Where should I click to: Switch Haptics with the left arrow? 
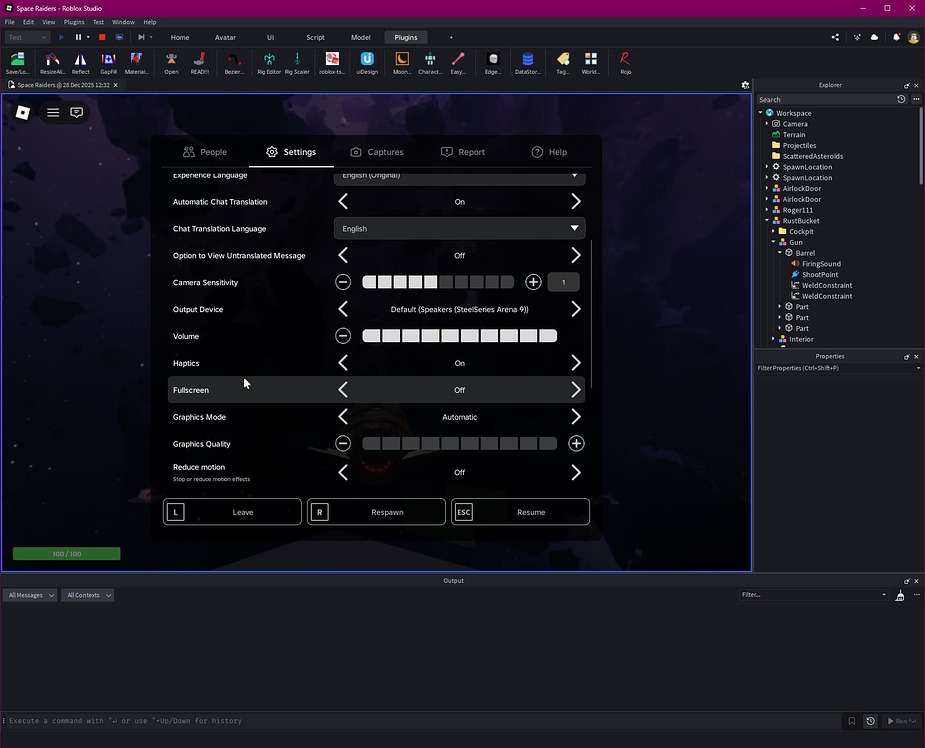tap(343, 363)
